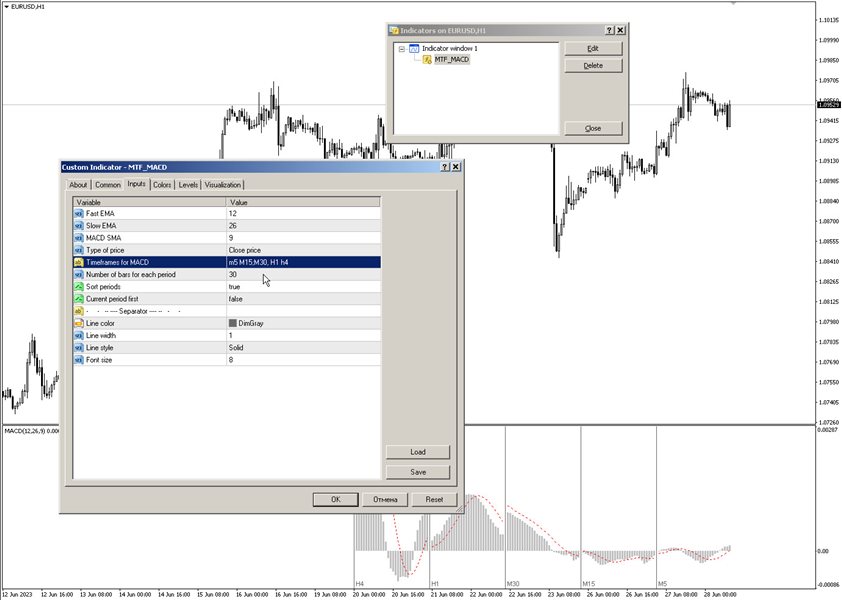Image resolution: width=842 pixels, height=600 pixels.
Task: Click the Delete button in Indicators dialog
Action: (x=593, y=66)
